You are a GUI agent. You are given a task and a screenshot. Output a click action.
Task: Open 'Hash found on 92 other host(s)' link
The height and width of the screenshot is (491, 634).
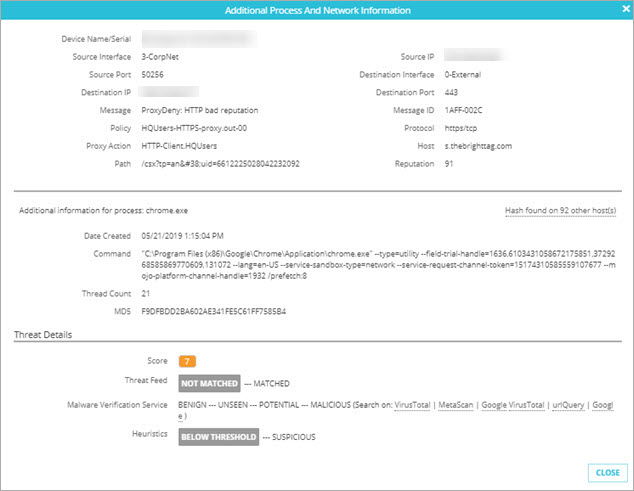559,210
